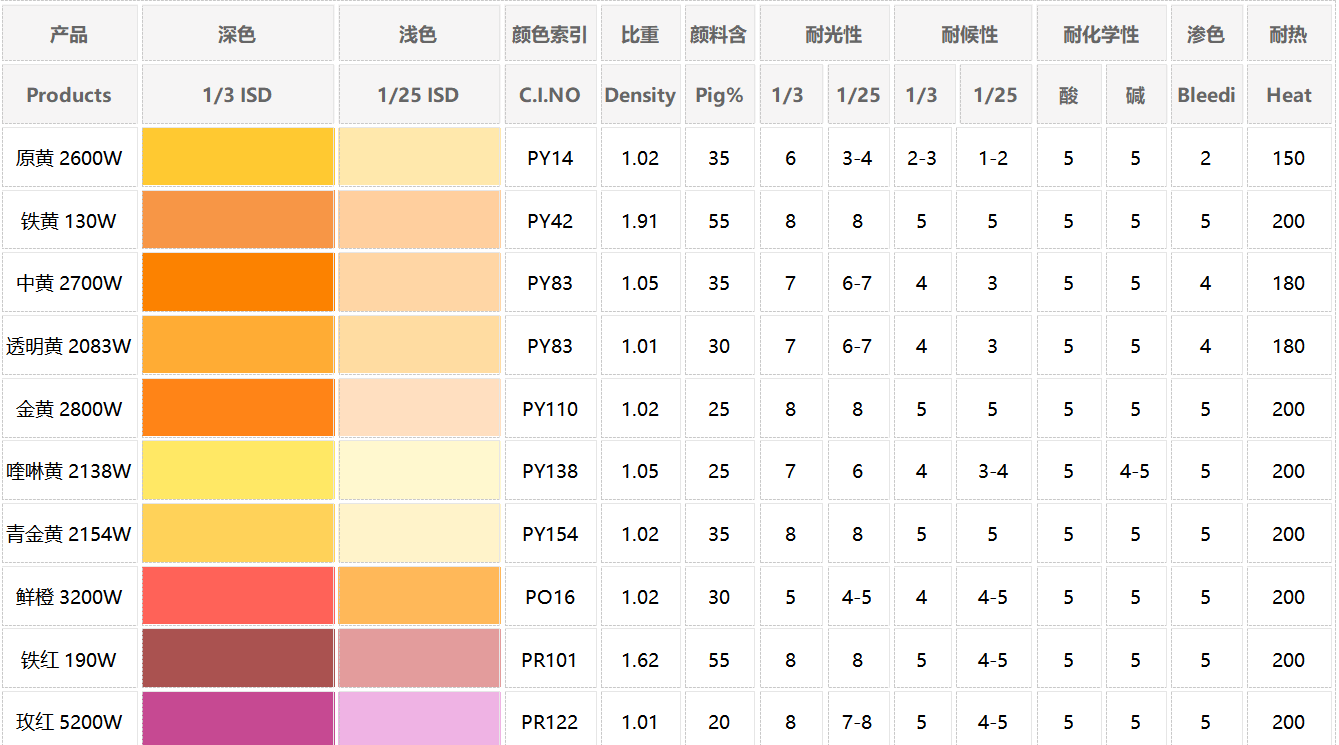This screenshot has width=1339, height=745.
Task: Click the deep color swatch for 原黄 2600W
Action: tap(238, 157)
